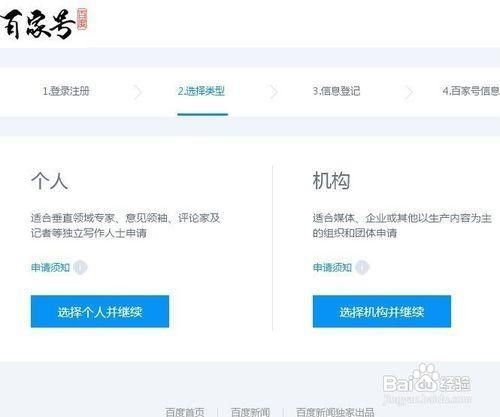
Task: Open 百度首页 footer link
Action: tap(185, 412)
